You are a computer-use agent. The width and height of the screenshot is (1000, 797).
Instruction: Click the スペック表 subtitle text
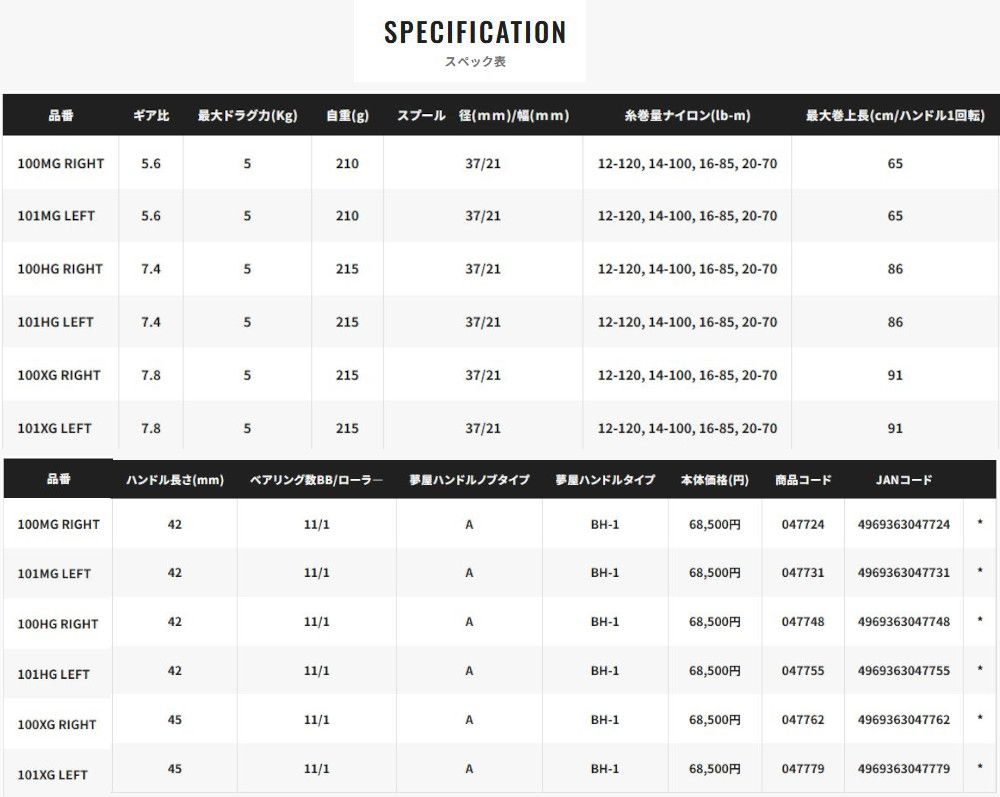475,61
